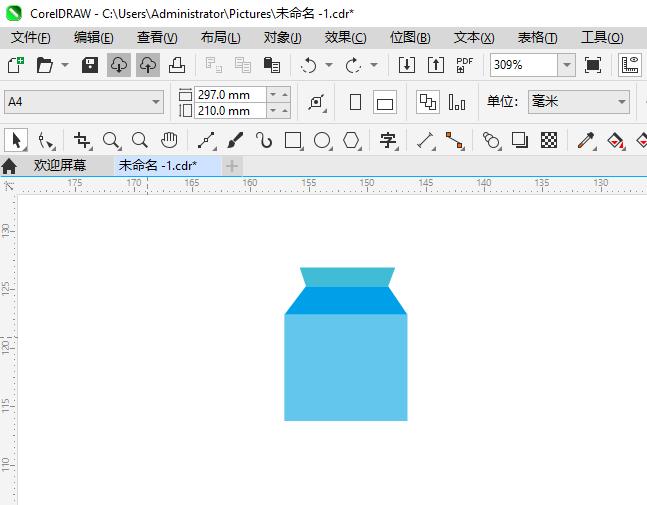The width and height of the screenshot is (647, 505).
Task: Click the Full-screen preview icon
Action: point(593,65)
